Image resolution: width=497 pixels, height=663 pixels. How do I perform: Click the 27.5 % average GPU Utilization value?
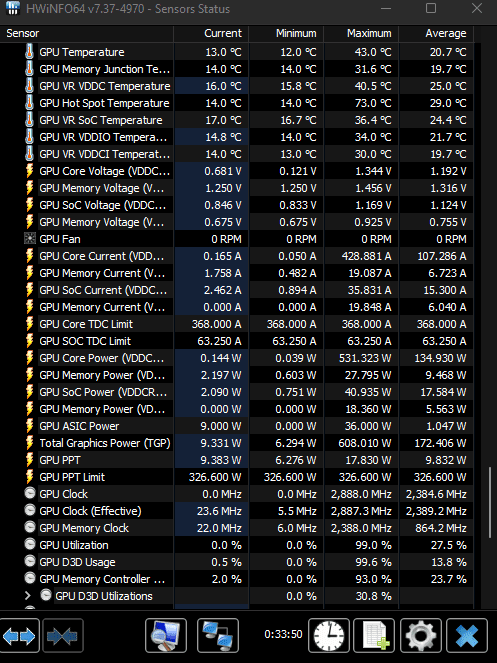[x=448, y=545]
